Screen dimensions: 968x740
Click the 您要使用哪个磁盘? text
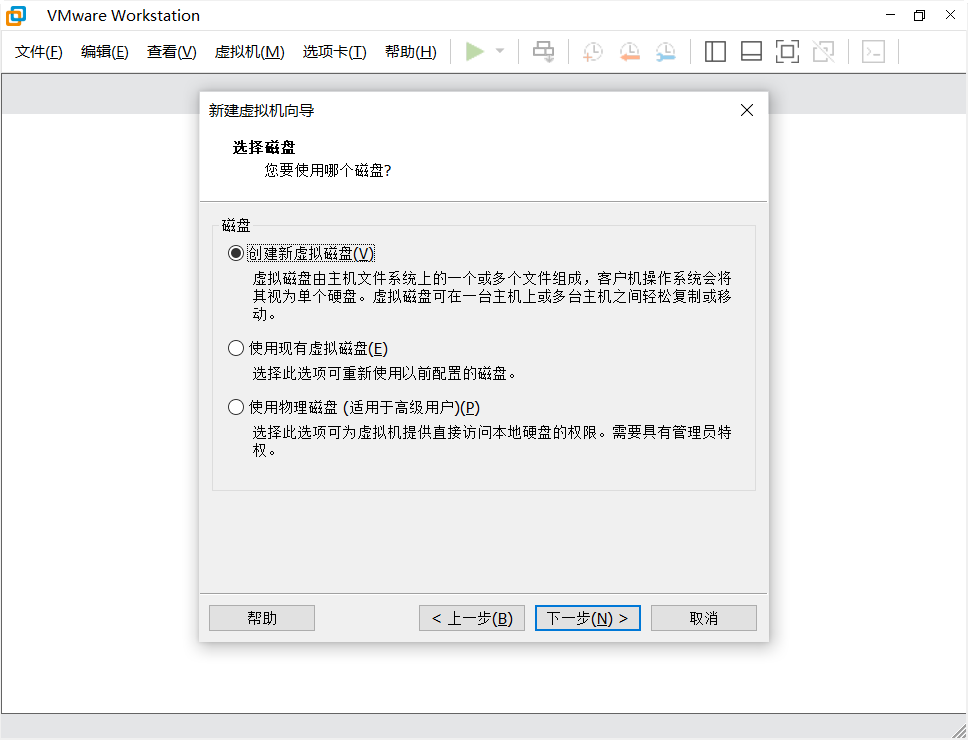[x=328, y=170]
